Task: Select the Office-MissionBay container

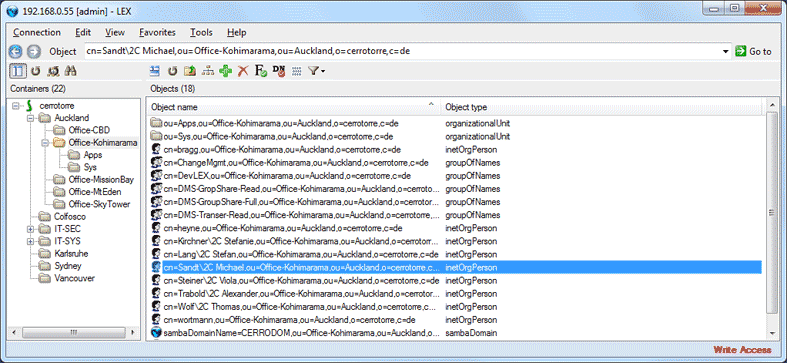Action: (101, 180)
